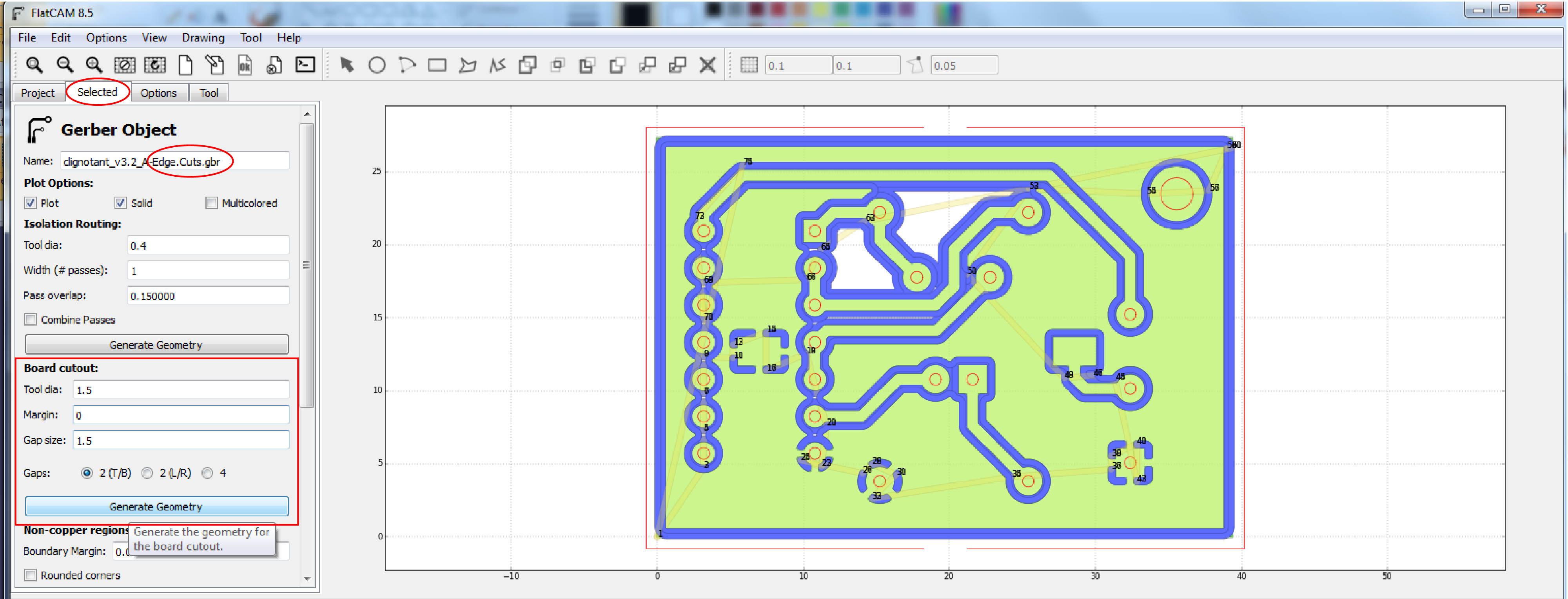The width and height of the screenshot is (1568, 599).
Task: Click Board cutout Generate Geometry button
Action: 156,507
